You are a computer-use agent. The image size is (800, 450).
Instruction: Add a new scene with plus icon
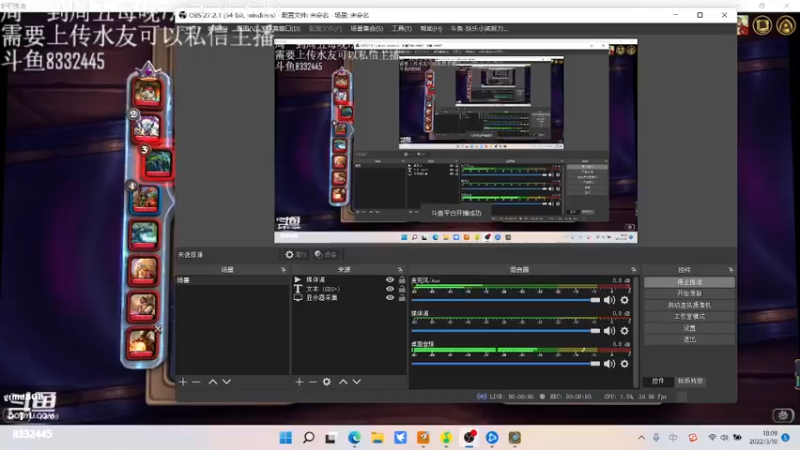[x=183, y=382]
